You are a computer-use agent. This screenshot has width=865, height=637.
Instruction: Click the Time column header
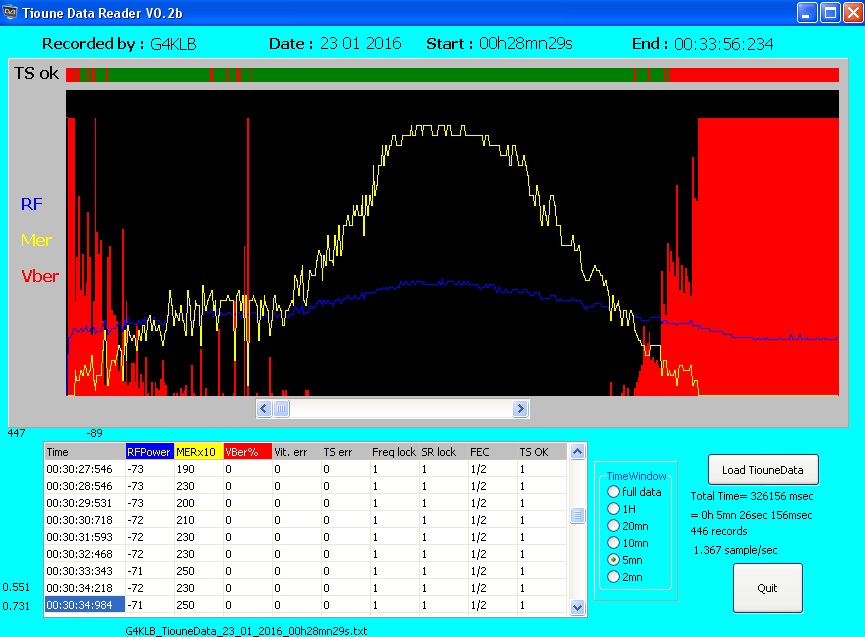pos(85,452)
